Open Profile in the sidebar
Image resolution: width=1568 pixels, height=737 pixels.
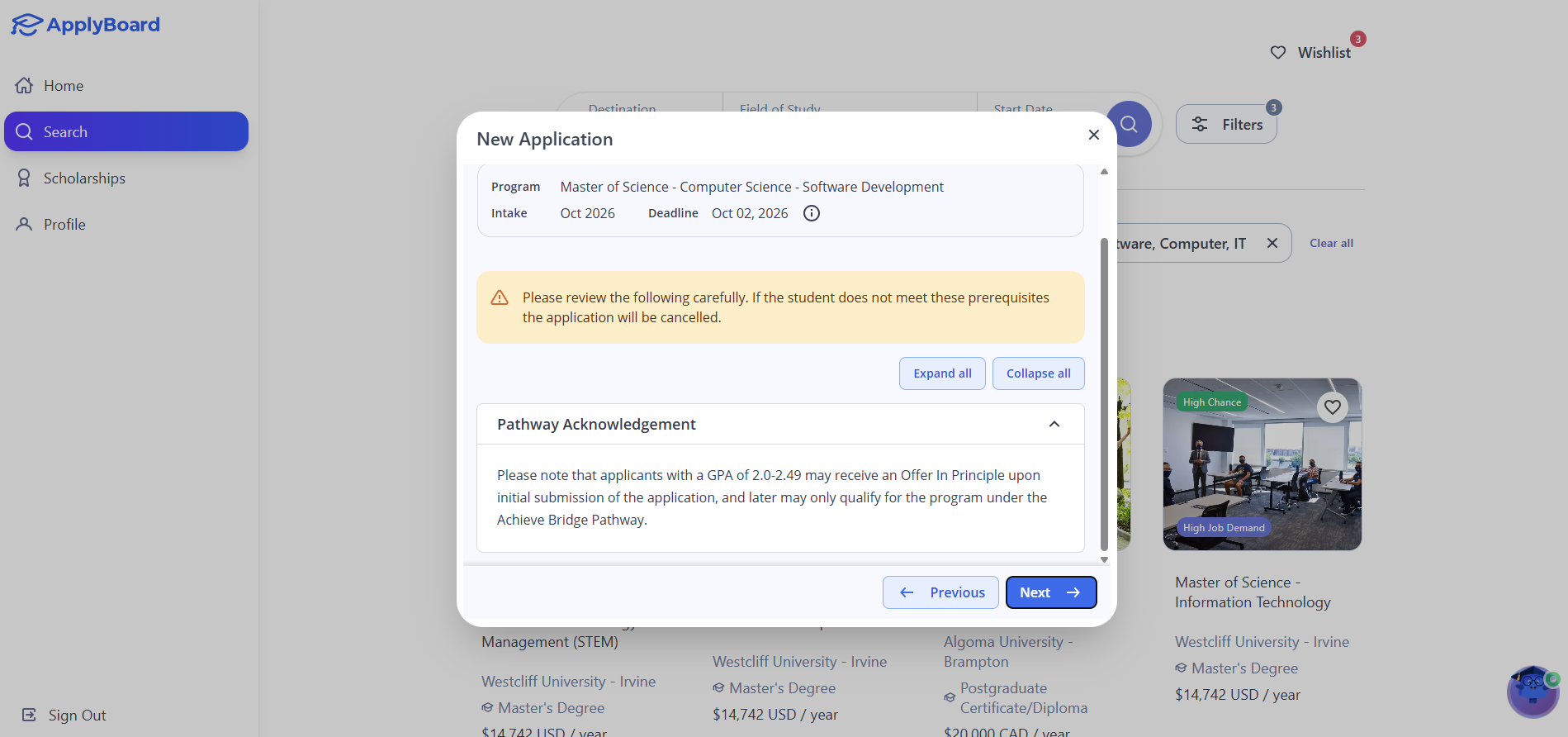pos(126,225)
